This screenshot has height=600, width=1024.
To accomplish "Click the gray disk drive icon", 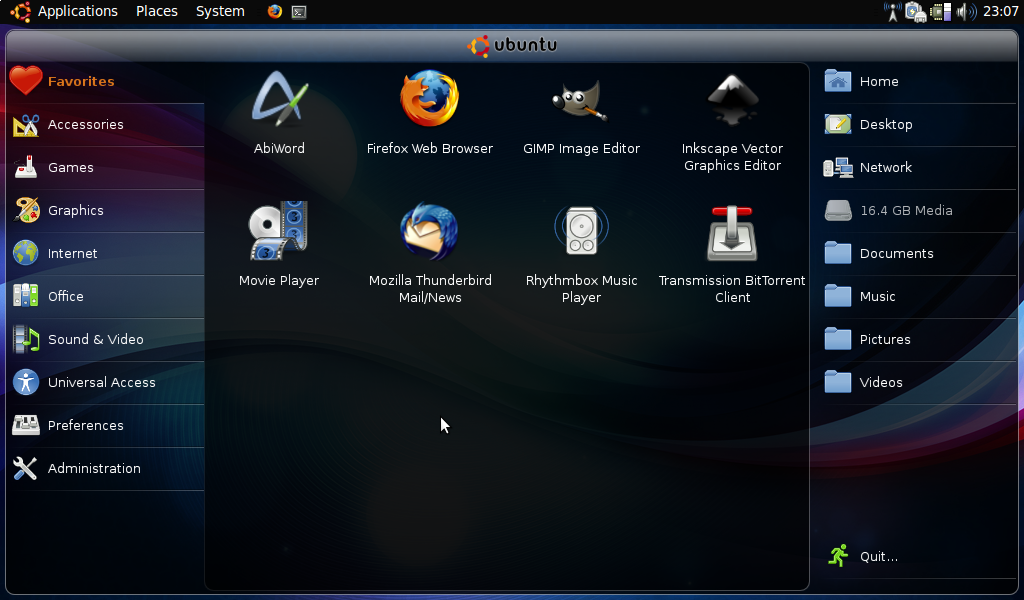I will click(x=838, y=210).
